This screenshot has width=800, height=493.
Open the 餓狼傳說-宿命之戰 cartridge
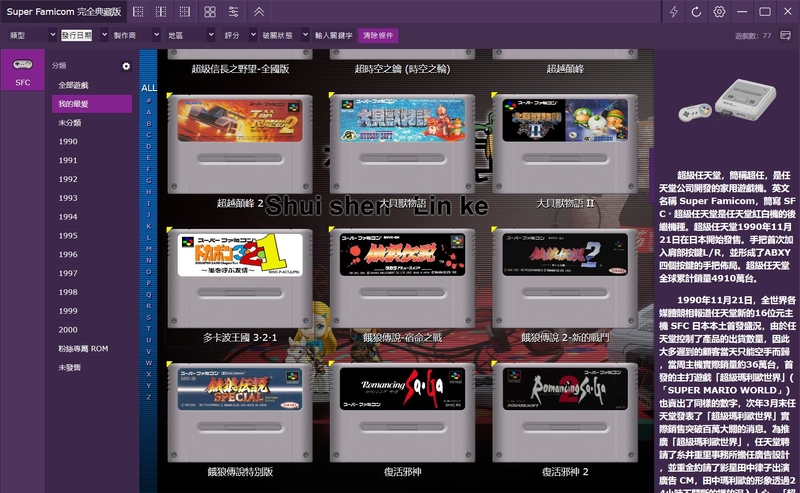coord(403,278)
